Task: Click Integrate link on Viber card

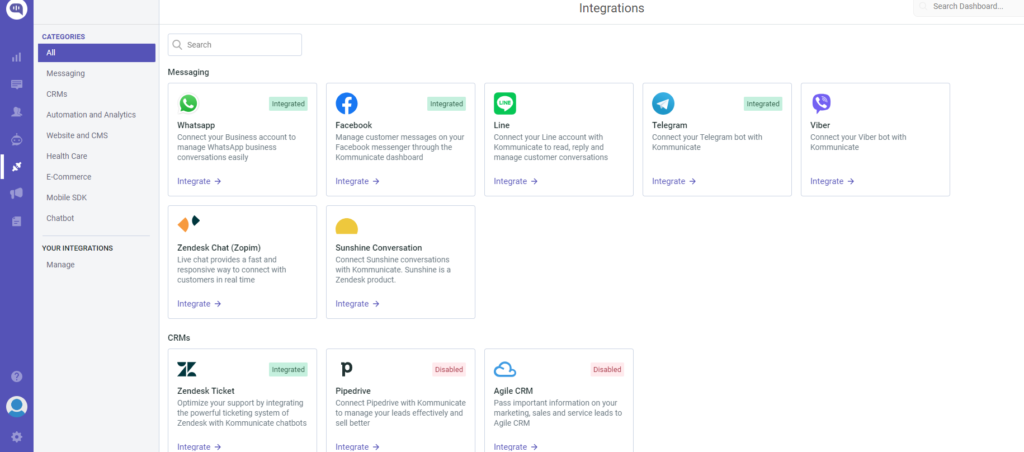Action: pyautogui.click(x=832, y=182)
